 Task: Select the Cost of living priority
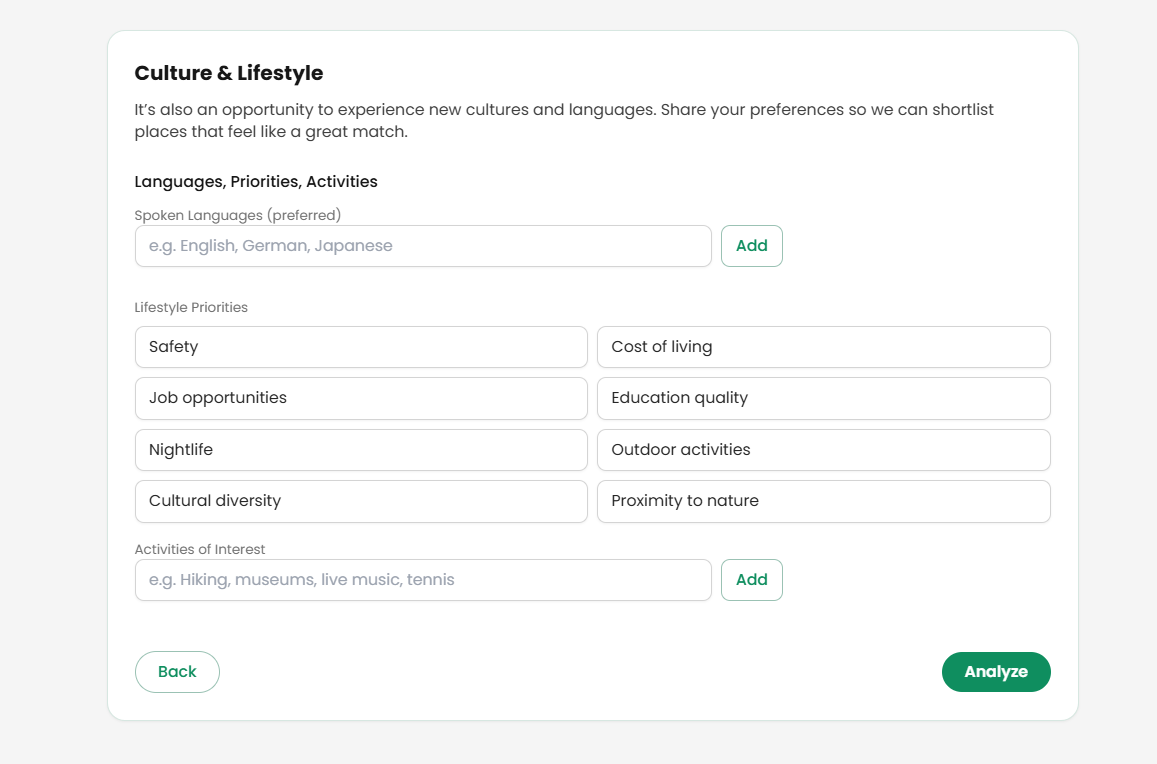coord(823,347)
